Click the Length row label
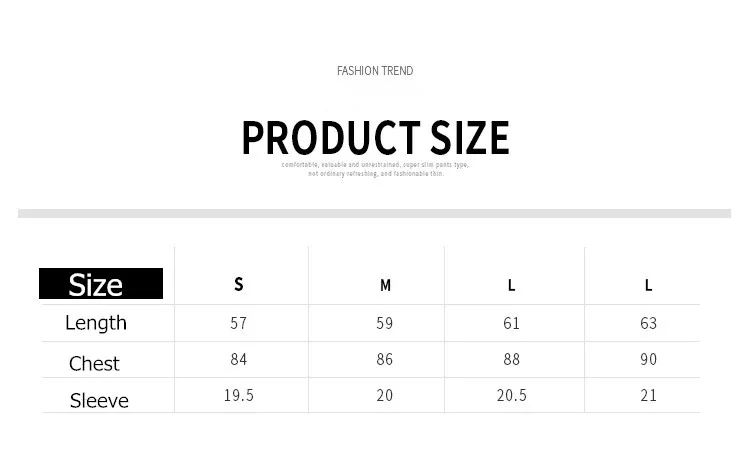The width and height of the screenshot is (750, 451). click(x=96, y=323)
